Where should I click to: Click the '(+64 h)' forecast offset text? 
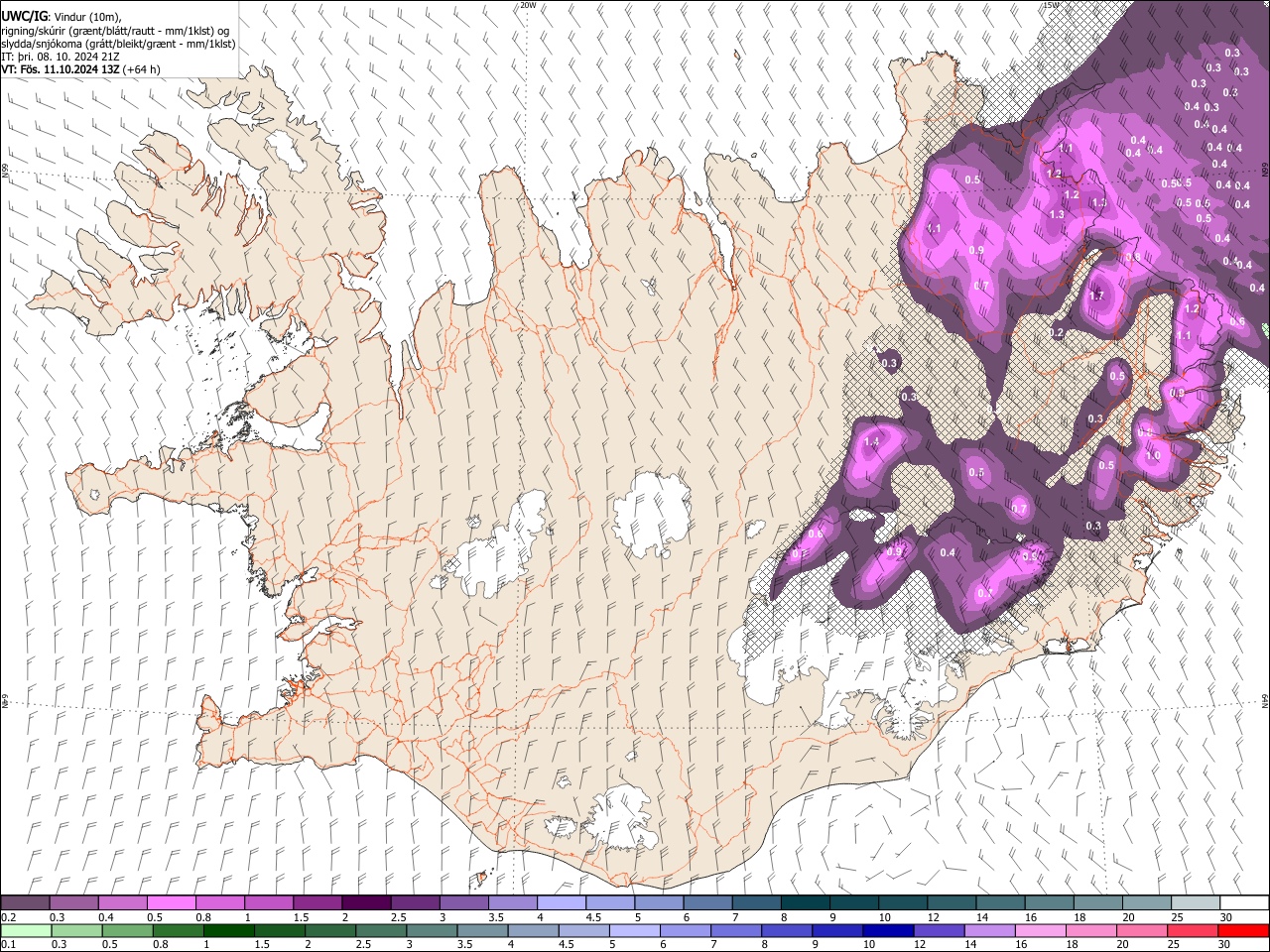pos(144,70)
